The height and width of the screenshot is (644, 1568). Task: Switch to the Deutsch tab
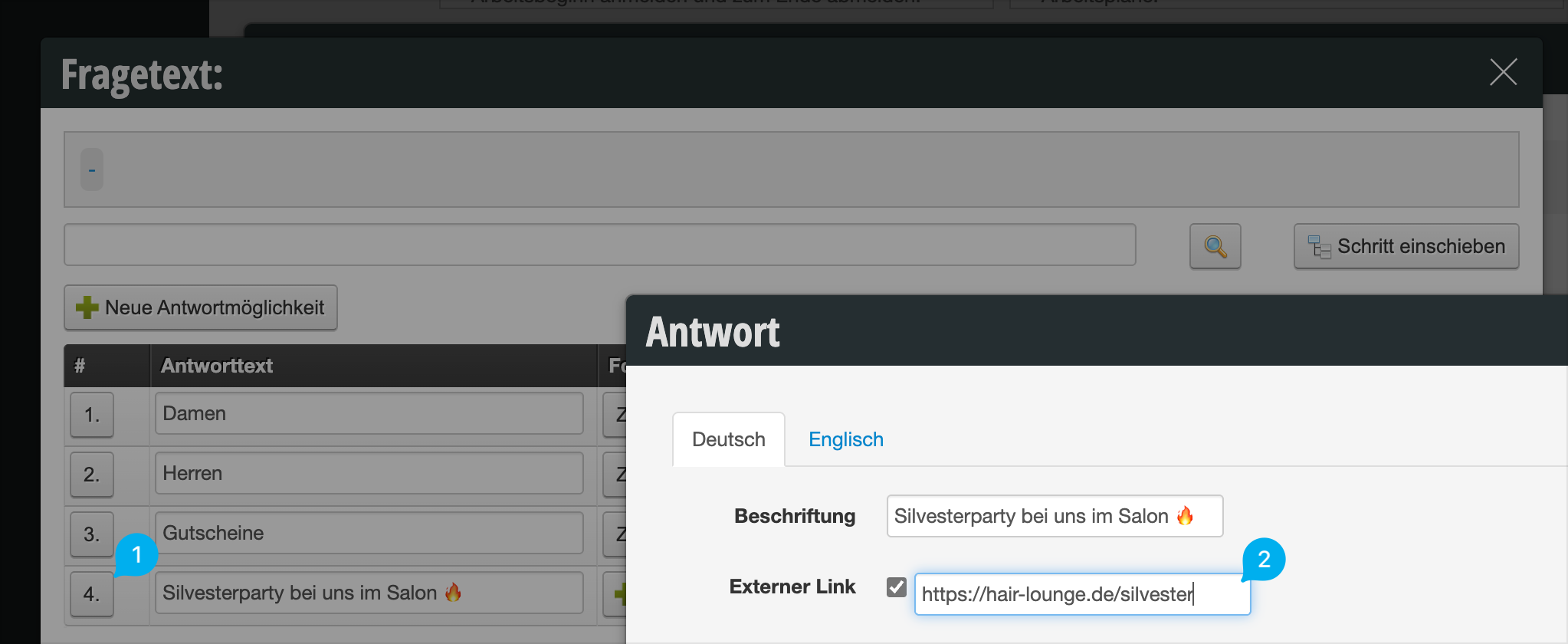[728, 439]
